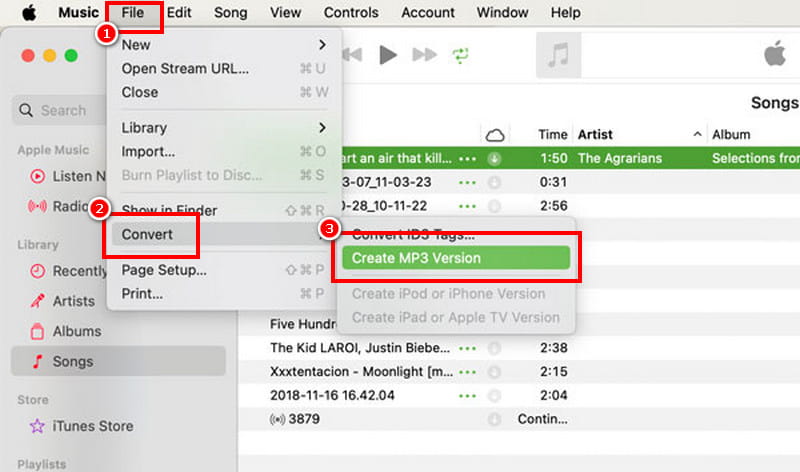Click the Apple logo in player display

pyautogui.click(x=774, y=54)
